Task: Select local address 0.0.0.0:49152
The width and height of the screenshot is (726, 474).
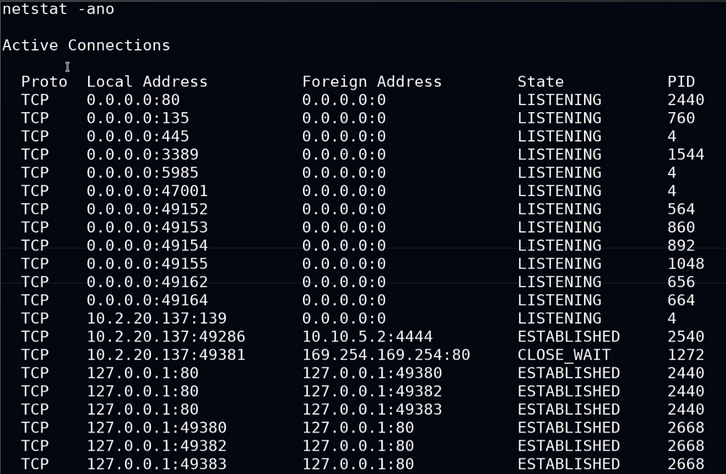Action: coord(147,209)
